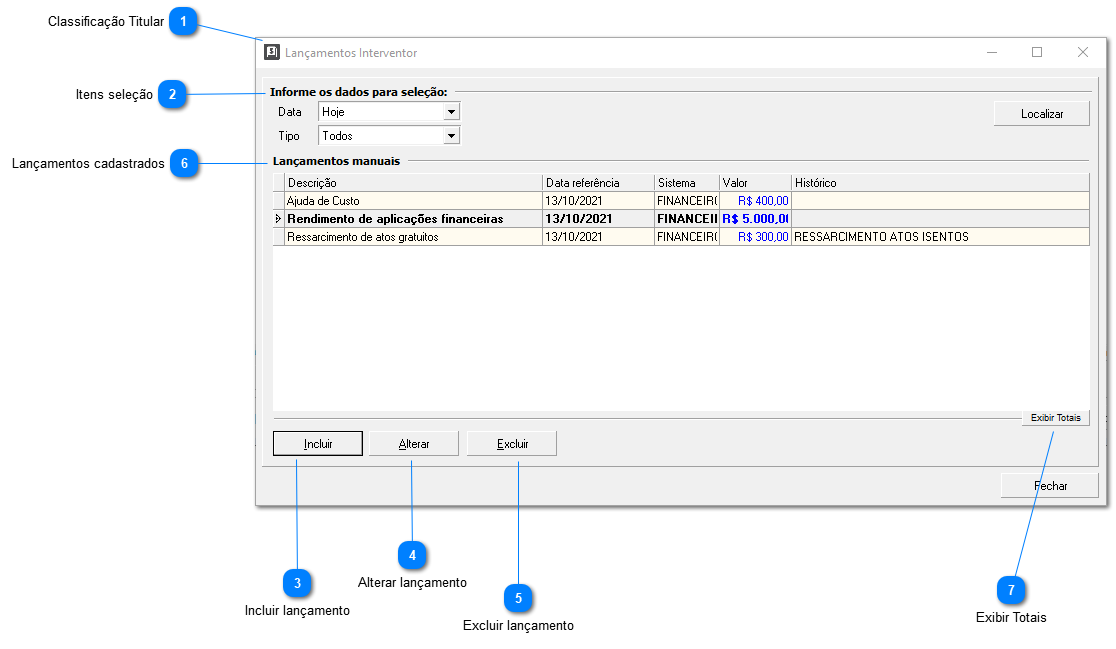This screenshot has height=649, width=1116.
Task: Open the Data dropdown arrow
Action: pos(451,112)
